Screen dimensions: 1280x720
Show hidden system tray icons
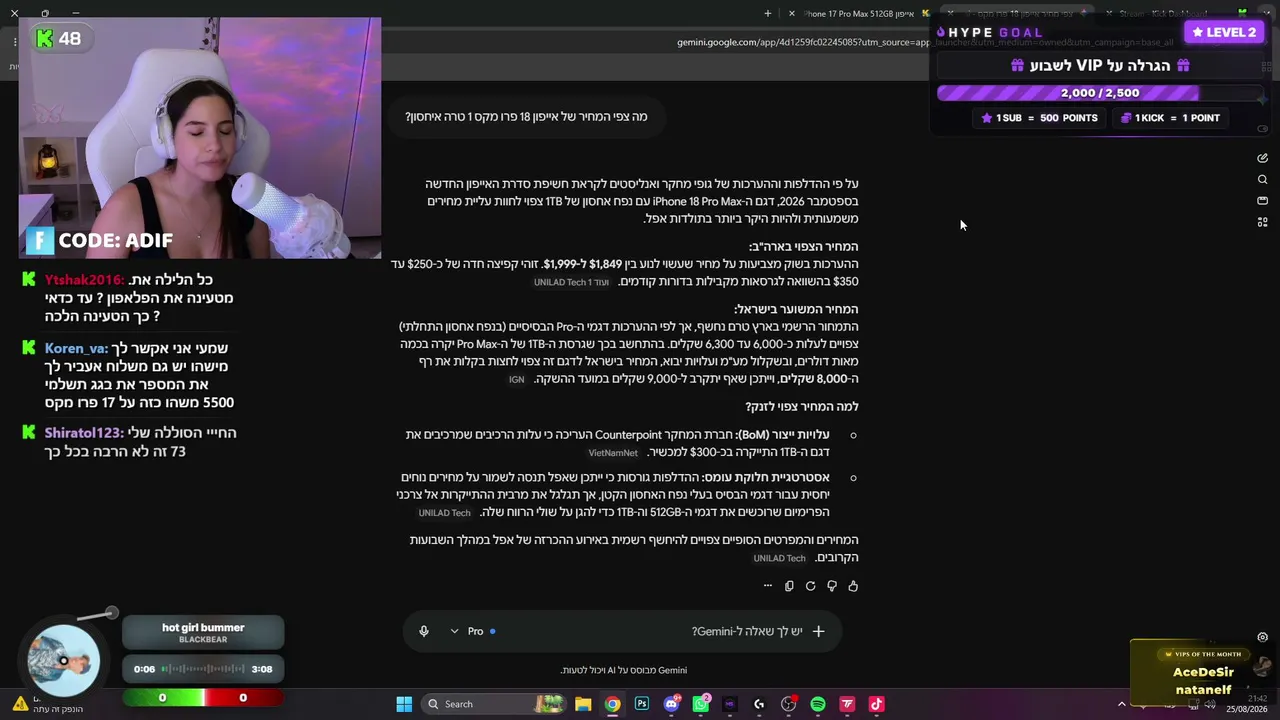point(1121,704)
